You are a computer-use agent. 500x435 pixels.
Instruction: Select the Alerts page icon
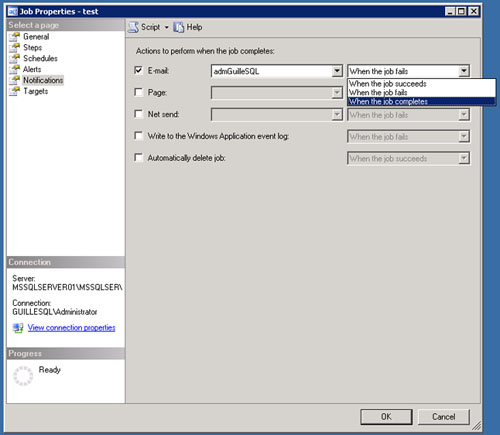pos(14,69)
